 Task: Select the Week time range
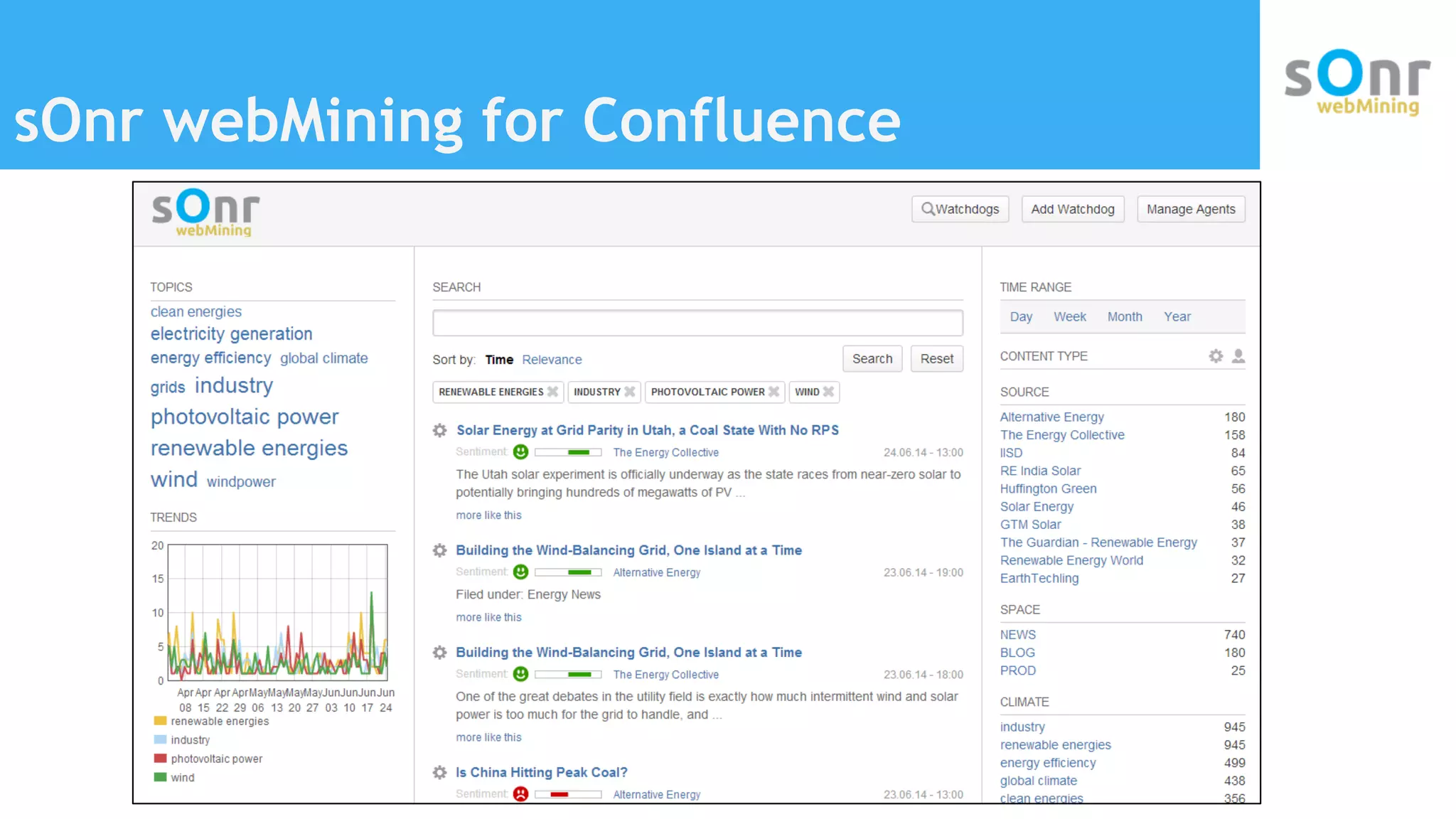tap(1070, 317)
